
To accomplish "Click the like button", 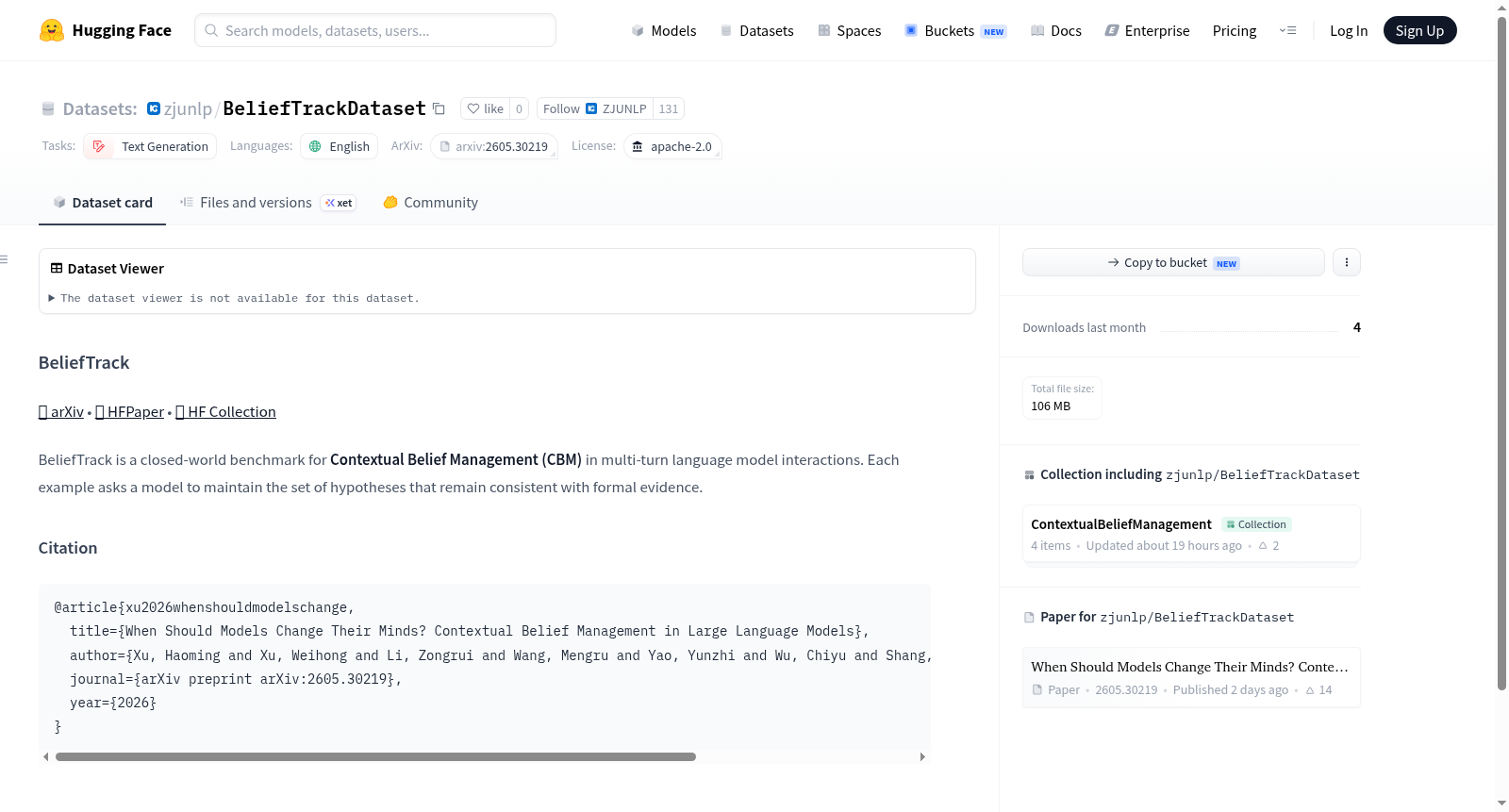I will (x=486, y=108).
